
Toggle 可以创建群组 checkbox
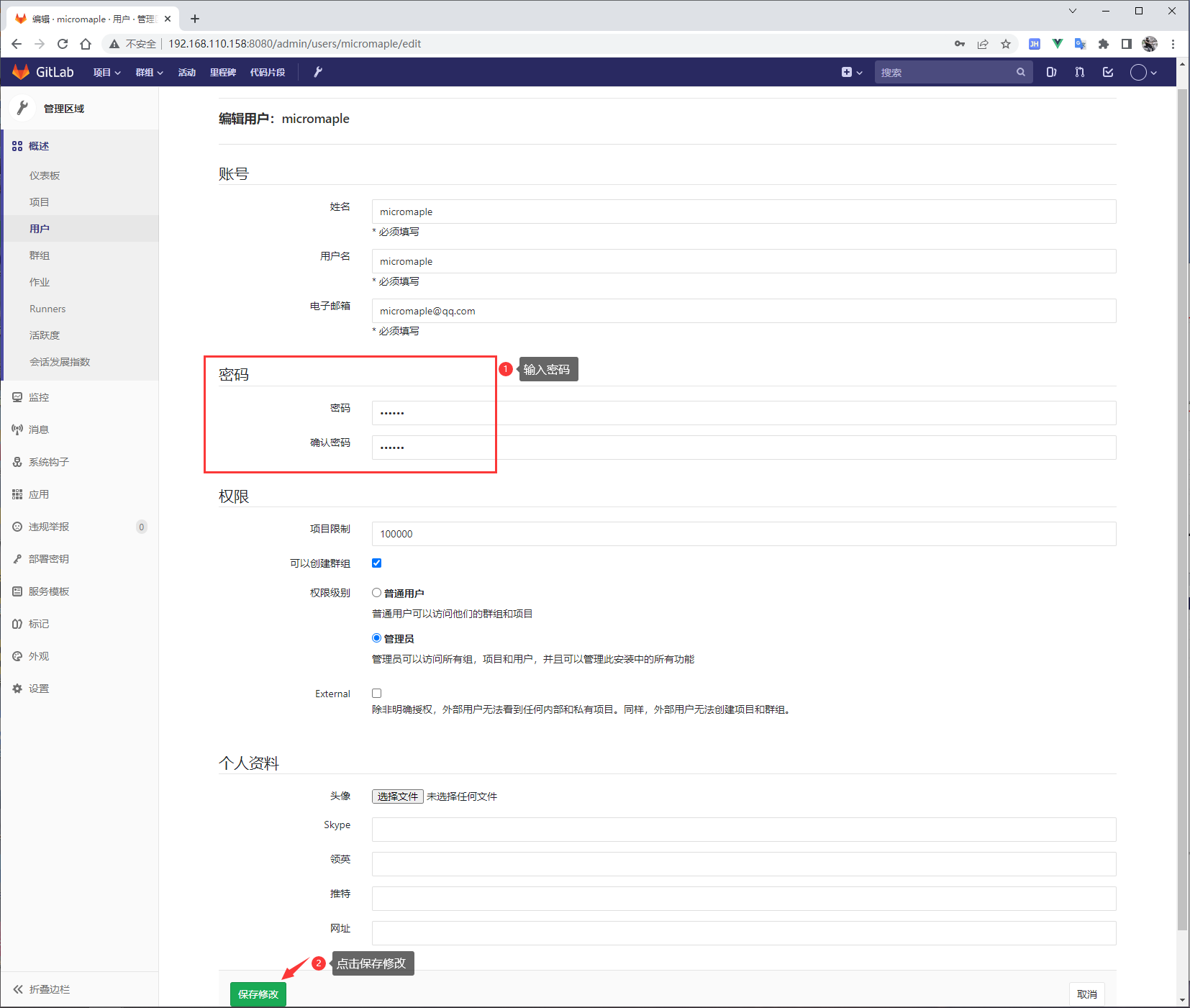pos(376,563)
